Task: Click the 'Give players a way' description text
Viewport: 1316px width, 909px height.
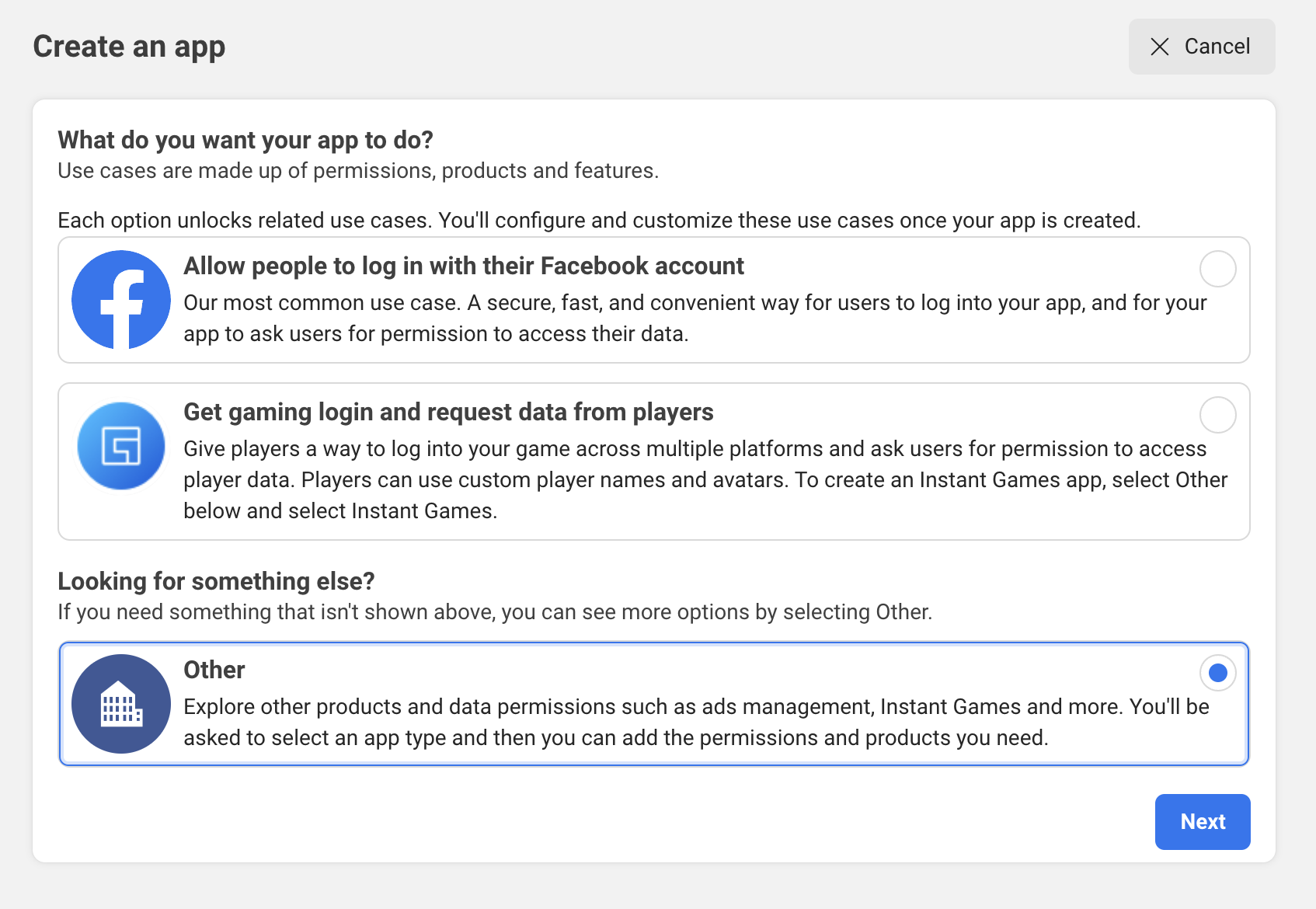Action: (705, 479)
